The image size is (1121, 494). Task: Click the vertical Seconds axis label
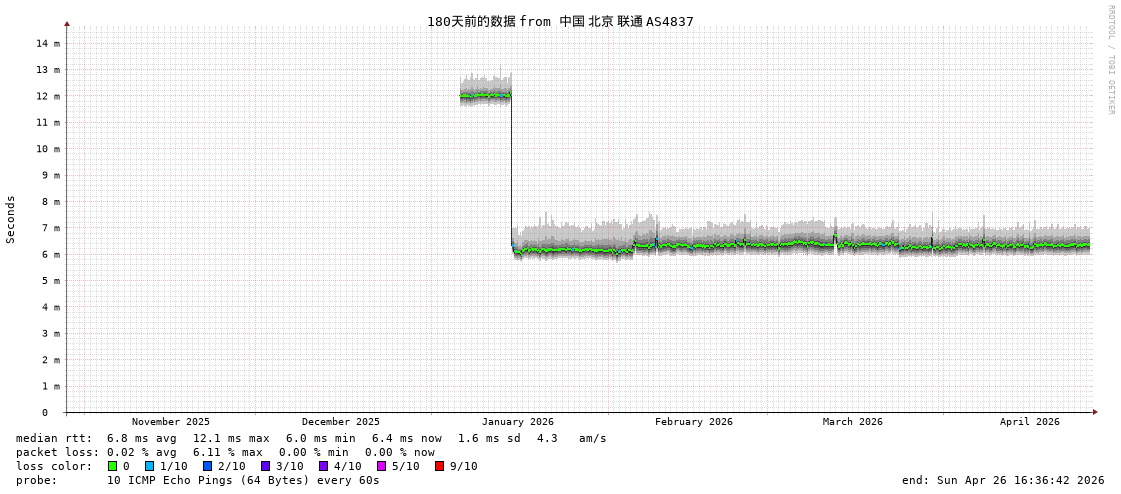[11, 219]
